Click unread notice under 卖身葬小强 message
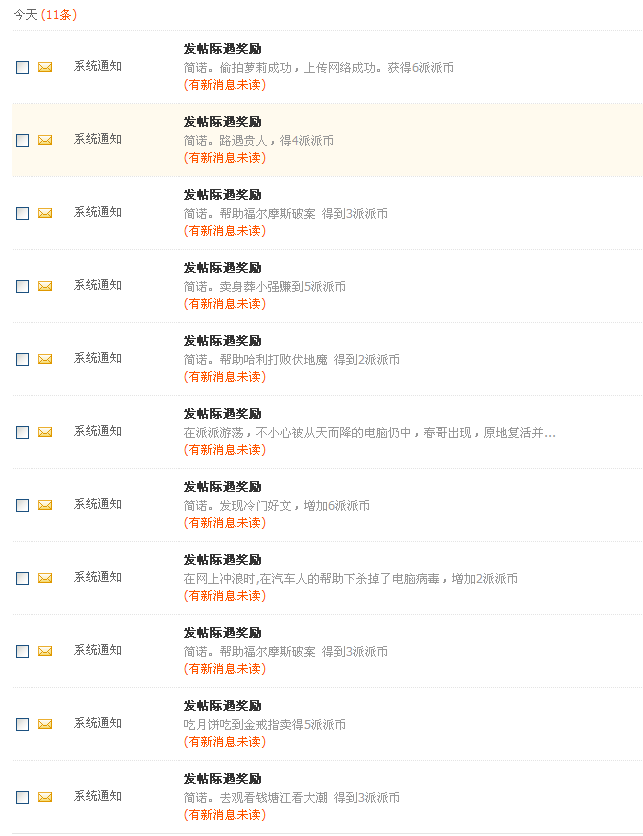Image resolution: width=643 pixels, height=836 pixels. 224,304
